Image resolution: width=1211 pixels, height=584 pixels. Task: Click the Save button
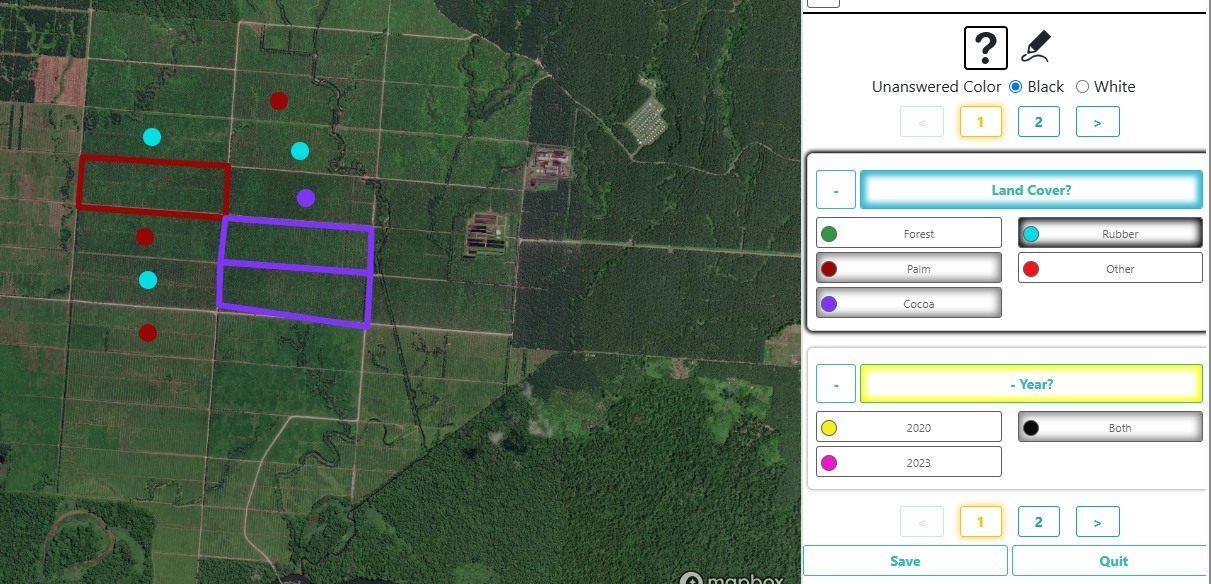tap(905, 561)
